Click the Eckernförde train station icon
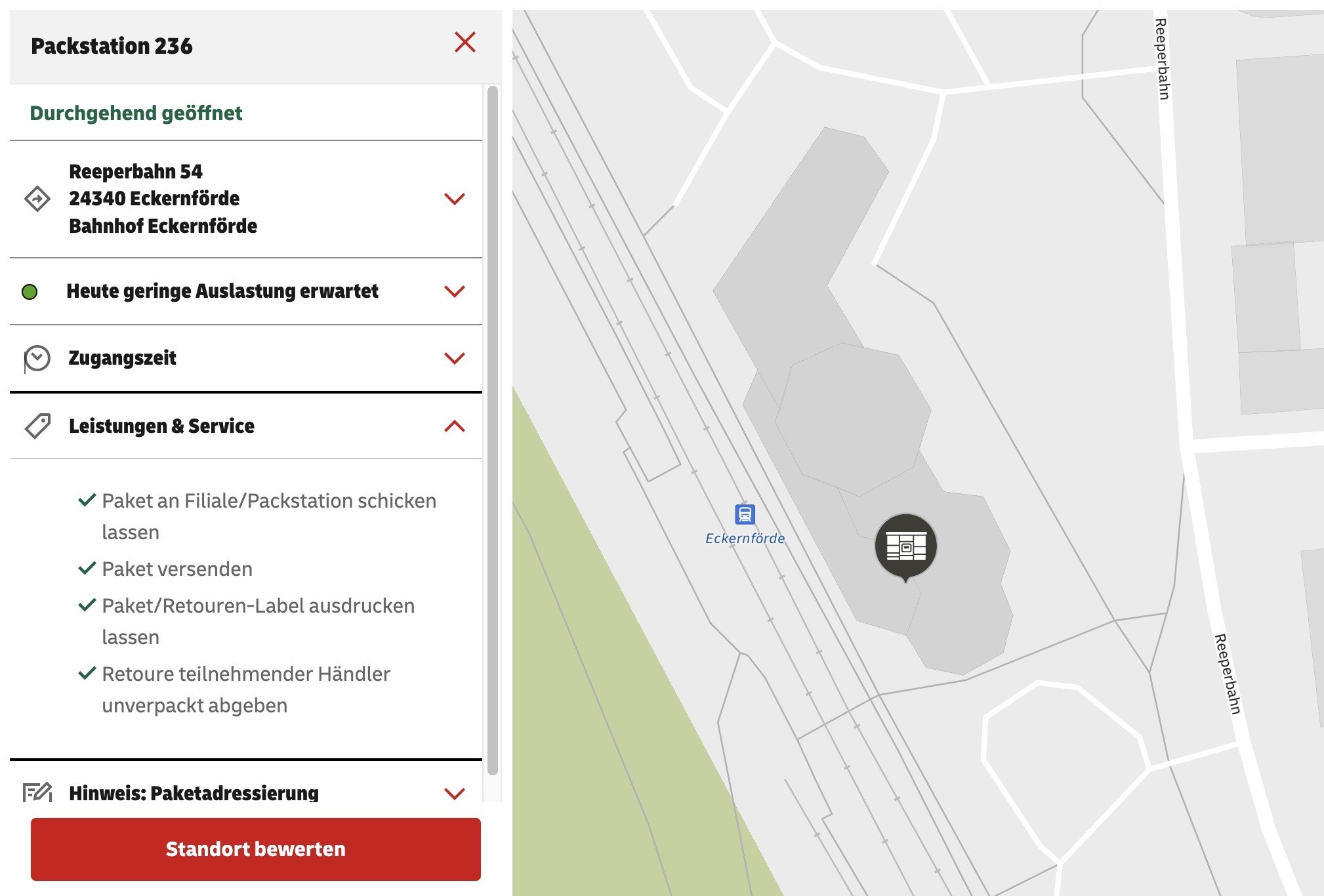 click(745, 514)
